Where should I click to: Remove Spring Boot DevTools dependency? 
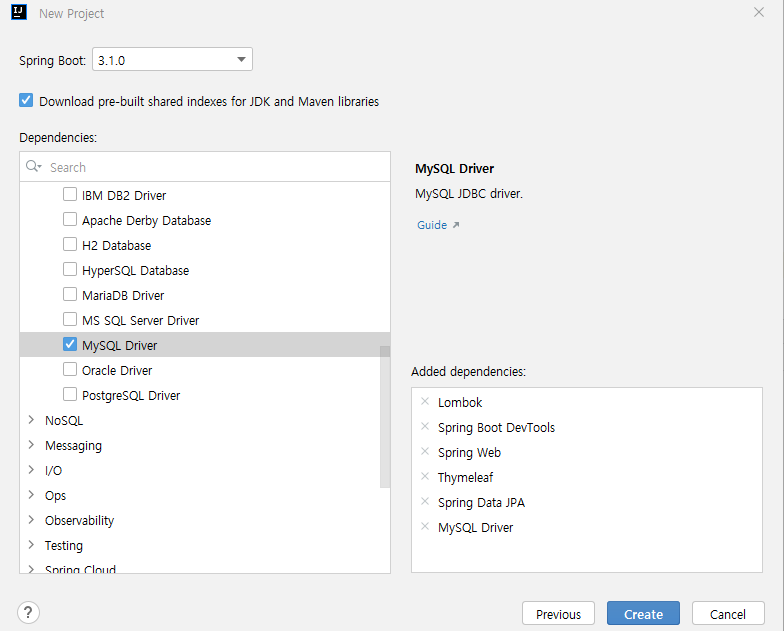click(x=425, y=426)
